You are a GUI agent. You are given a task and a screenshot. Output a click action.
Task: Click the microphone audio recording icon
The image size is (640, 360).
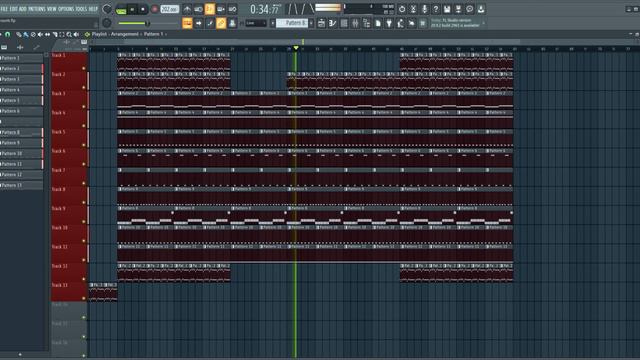pyautogui.click(x=424, y=9)
